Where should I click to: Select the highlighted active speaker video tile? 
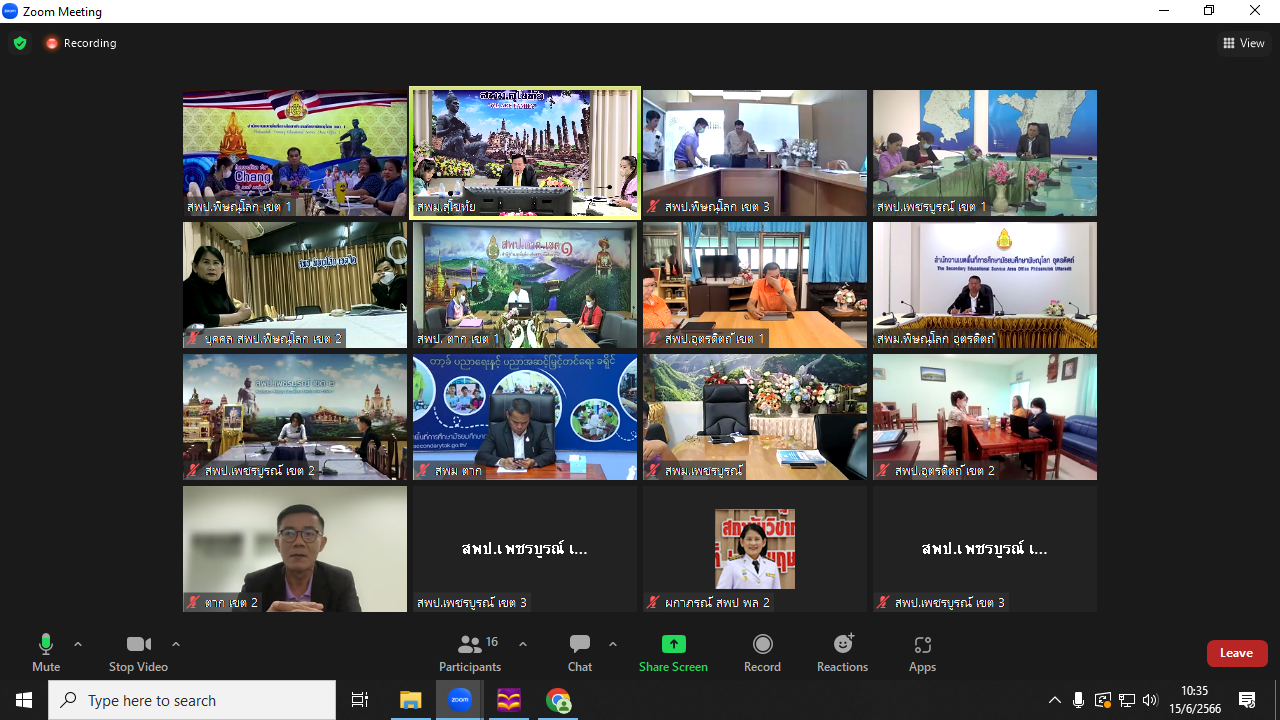point(525,152)
